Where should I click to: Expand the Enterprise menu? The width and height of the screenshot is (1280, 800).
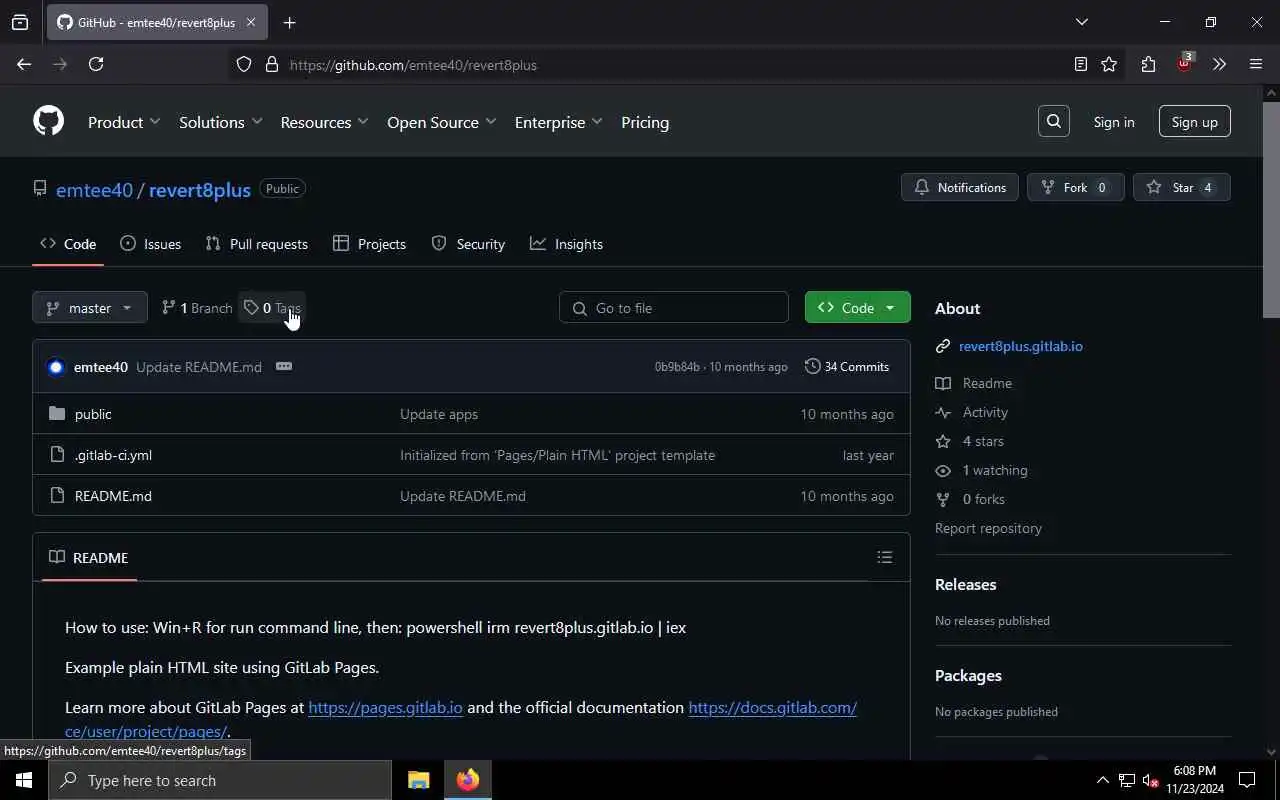point(558,122)
